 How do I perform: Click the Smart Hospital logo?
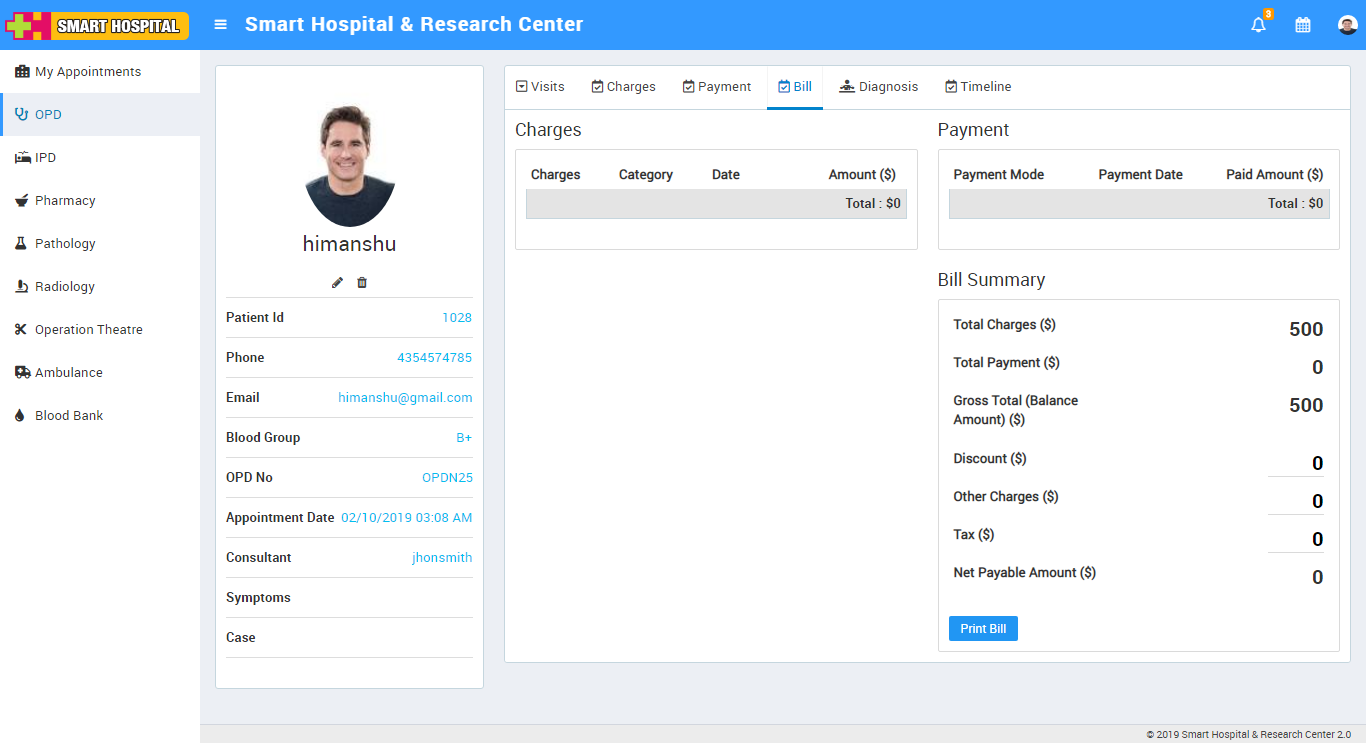[97, 25]
